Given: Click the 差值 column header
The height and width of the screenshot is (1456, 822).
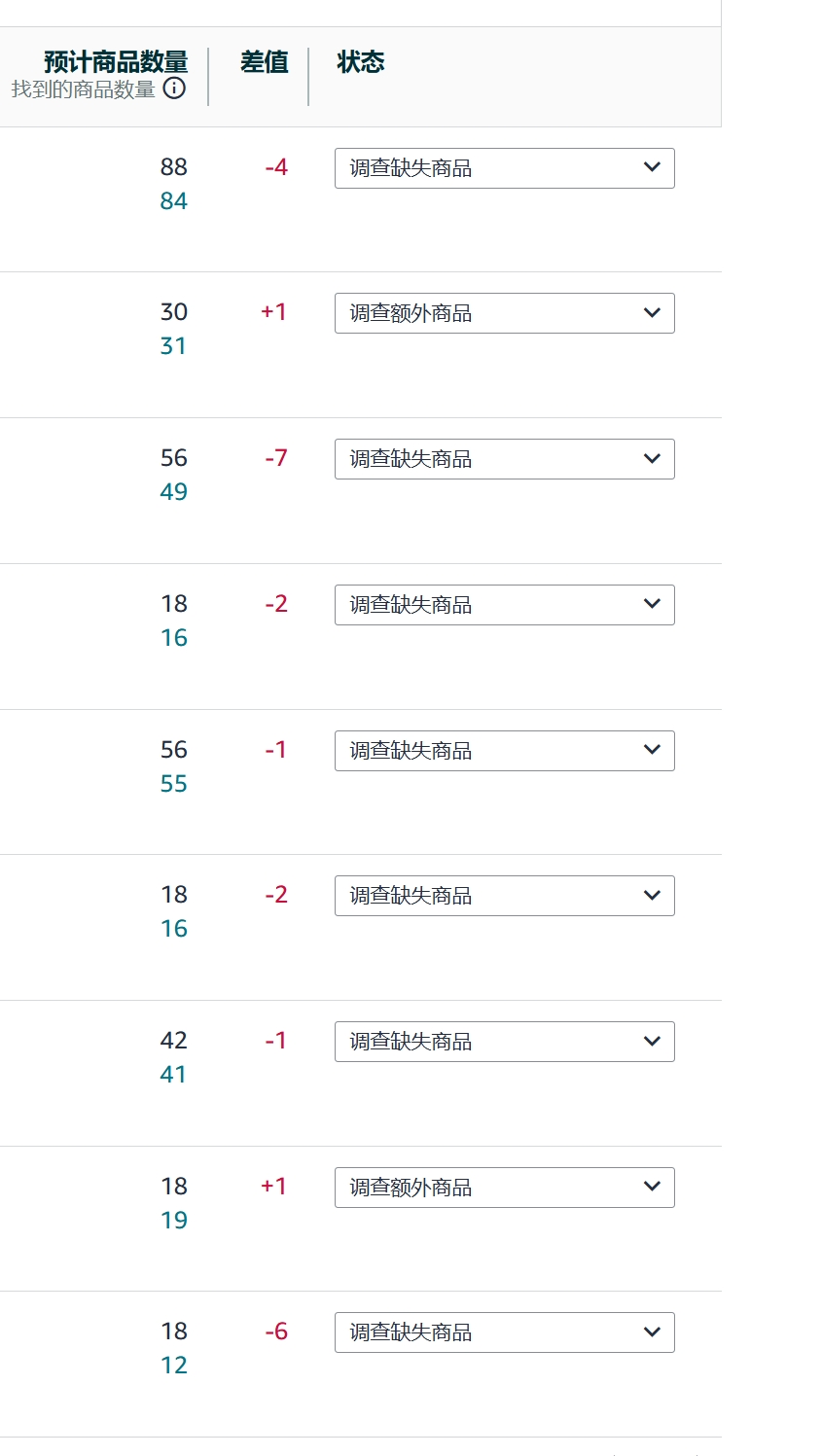Looking at the screenshot, I should tap(265, 62).
